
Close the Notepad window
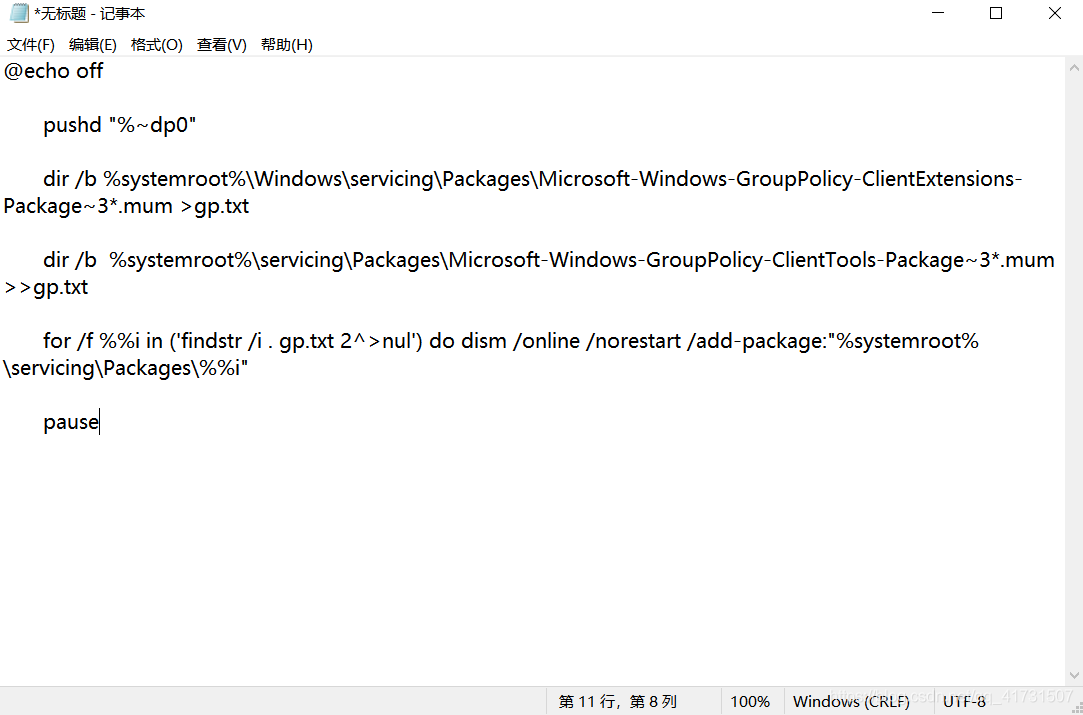(x=1055, y=13)
